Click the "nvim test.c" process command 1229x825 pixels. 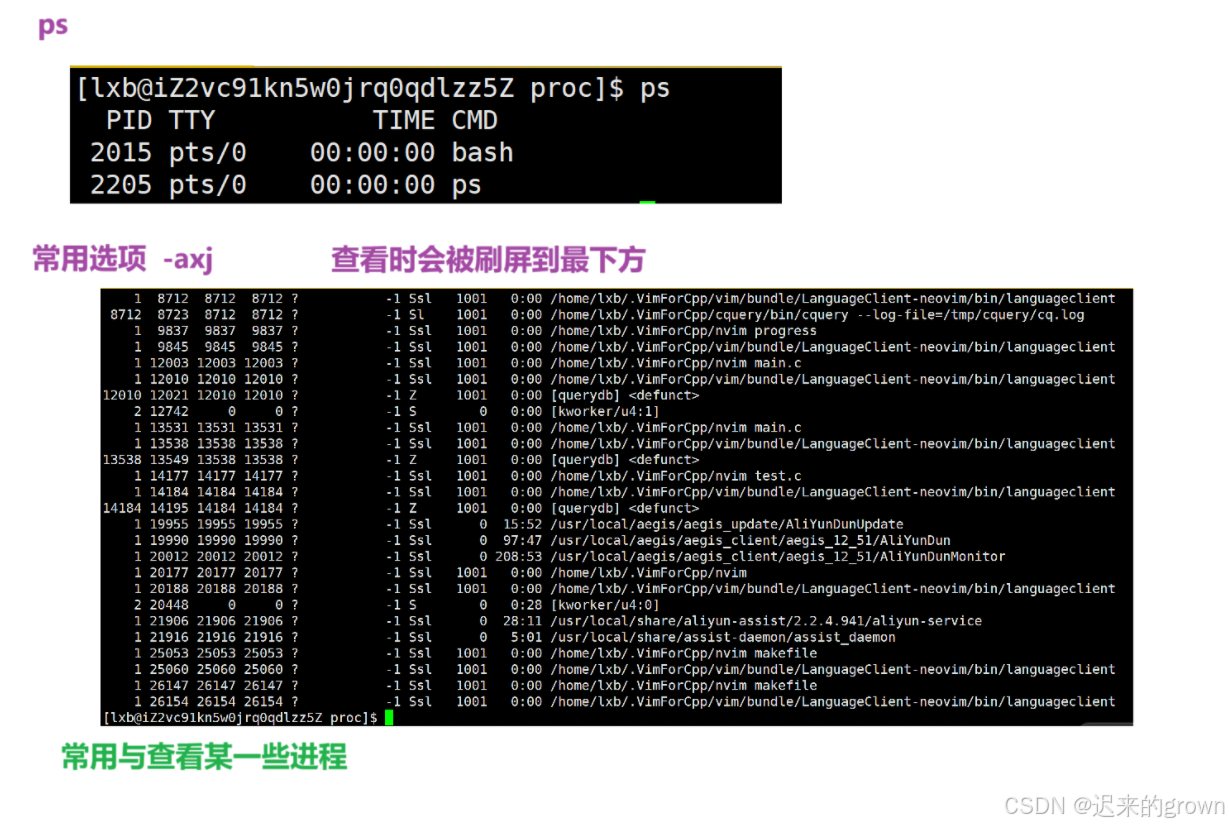[x=675, y=476]
